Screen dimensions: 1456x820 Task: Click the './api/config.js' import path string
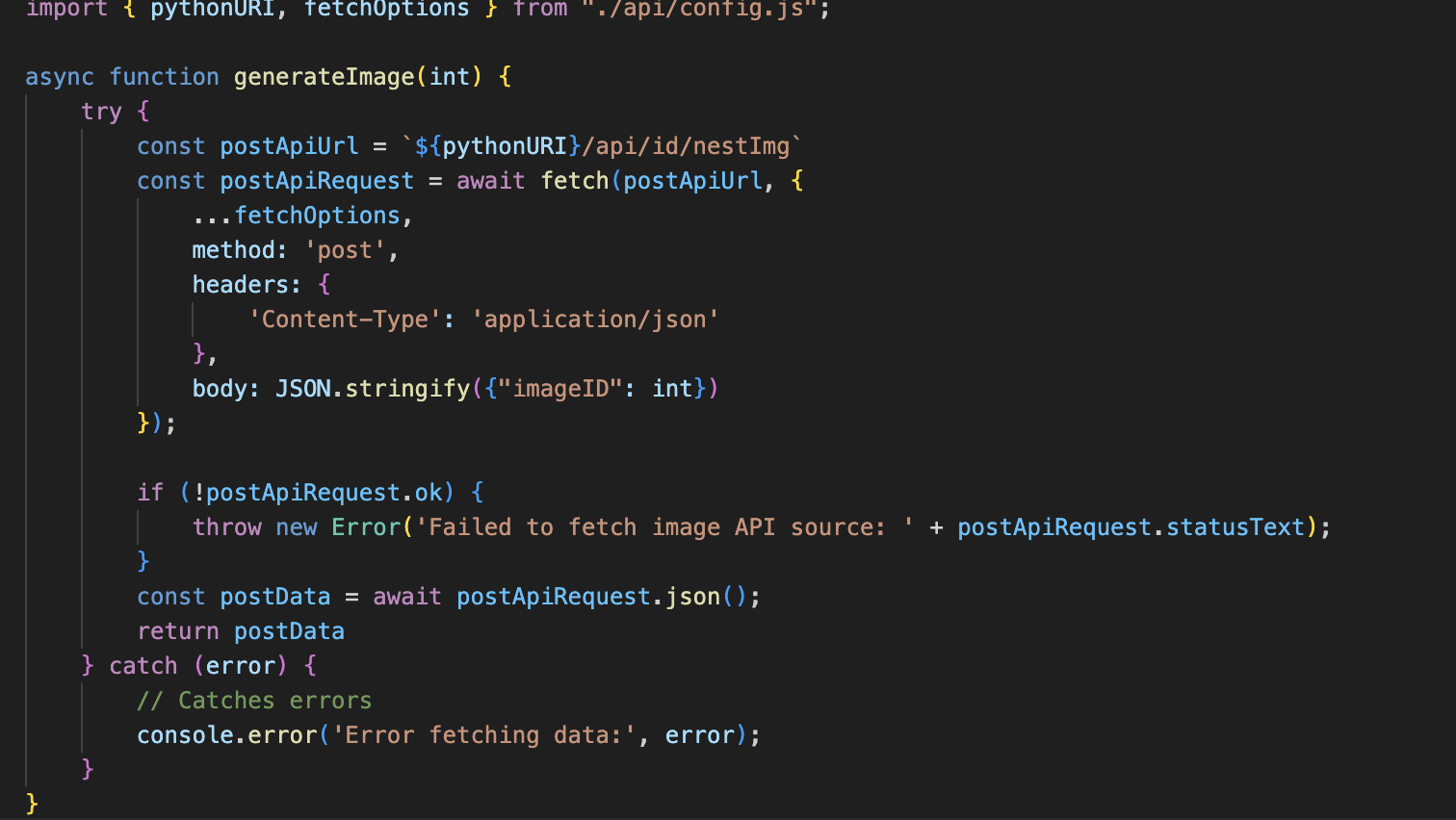[699, 9]
